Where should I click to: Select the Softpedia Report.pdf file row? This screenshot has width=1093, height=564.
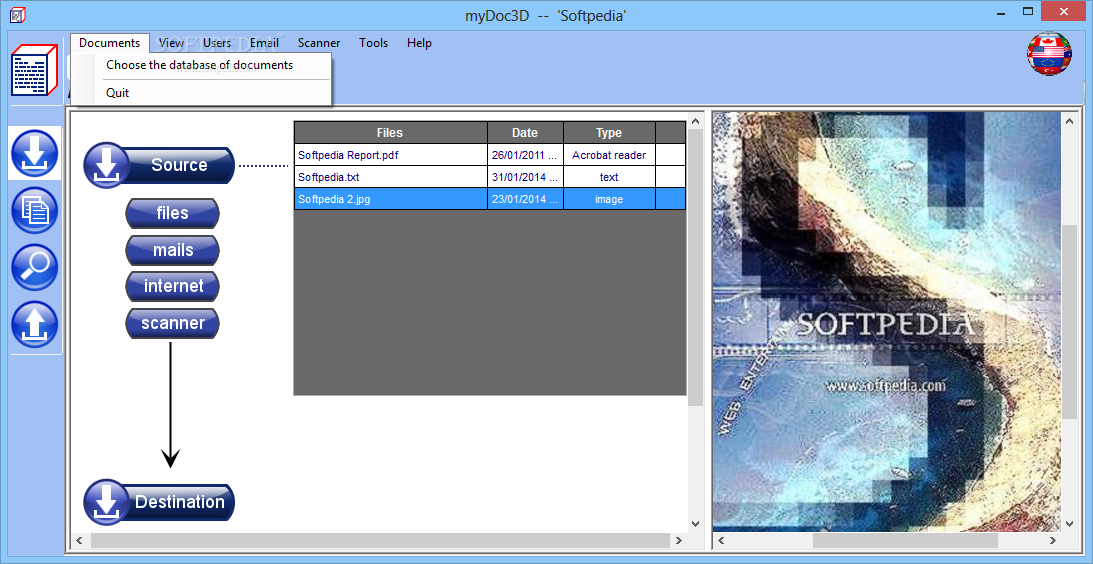(490, 155)
